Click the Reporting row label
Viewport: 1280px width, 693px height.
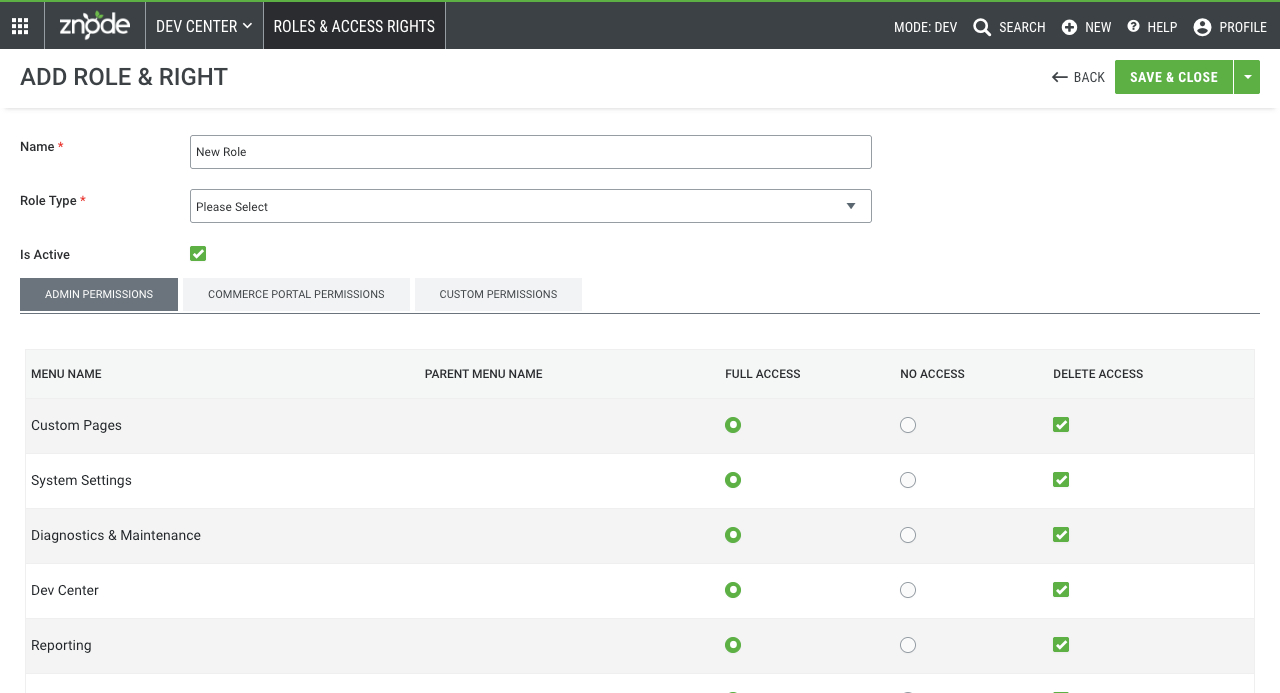point(61,645)
